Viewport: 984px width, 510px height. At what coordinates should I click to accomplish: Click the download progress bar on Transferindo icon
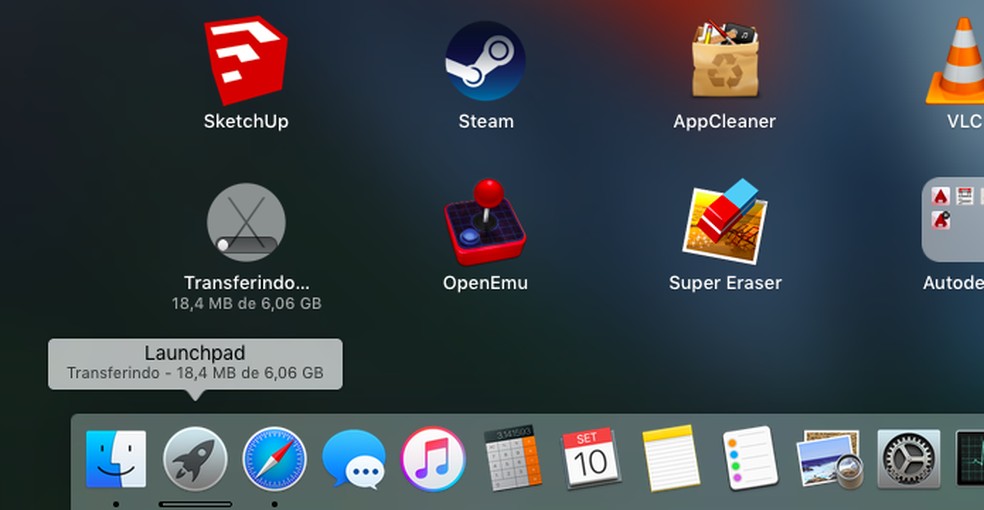click(x=246, y=244)
